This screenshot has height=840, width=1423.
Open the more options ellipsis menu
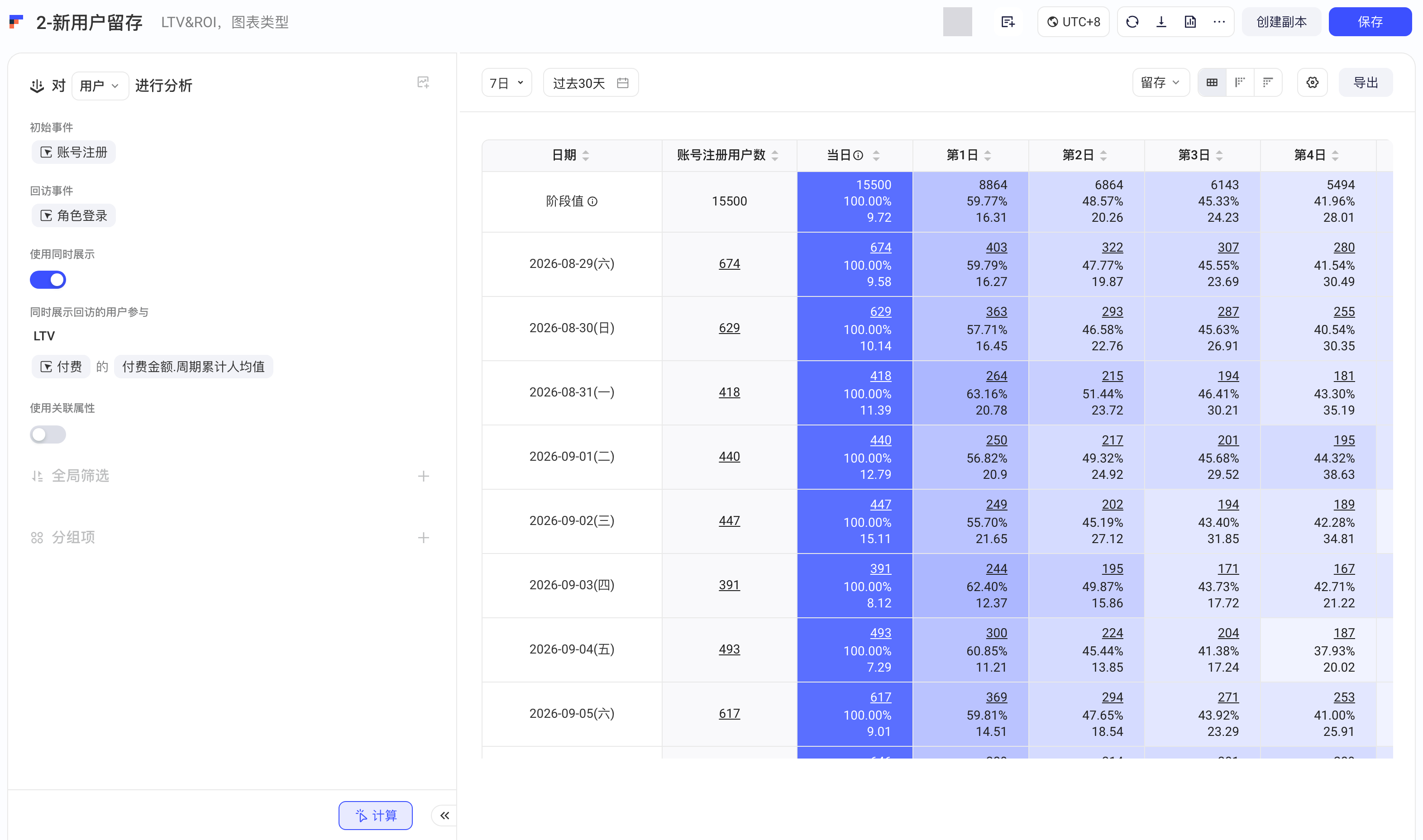(1219, 22)
